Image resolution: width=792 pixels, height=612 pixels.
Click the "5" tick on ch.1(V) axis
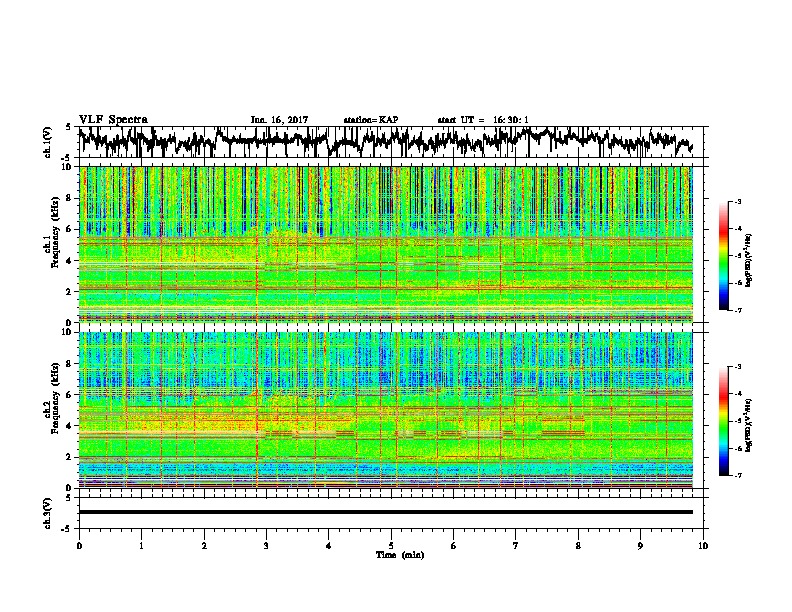[x=68, y=127]
